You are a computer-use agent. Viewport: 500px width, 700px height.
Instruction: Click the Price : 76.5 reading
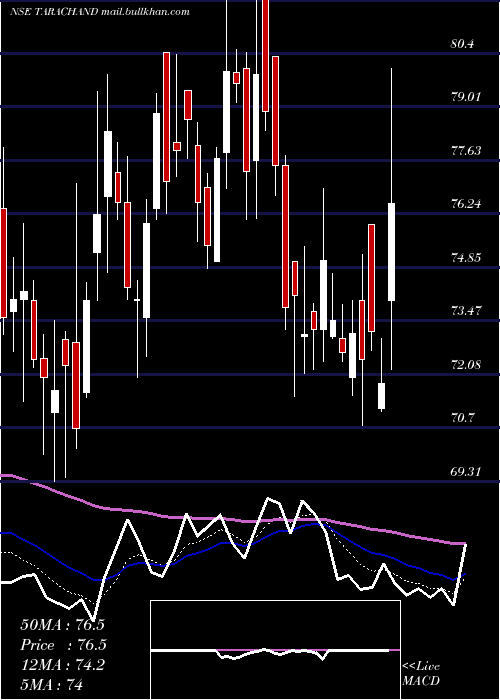(63, 645)
